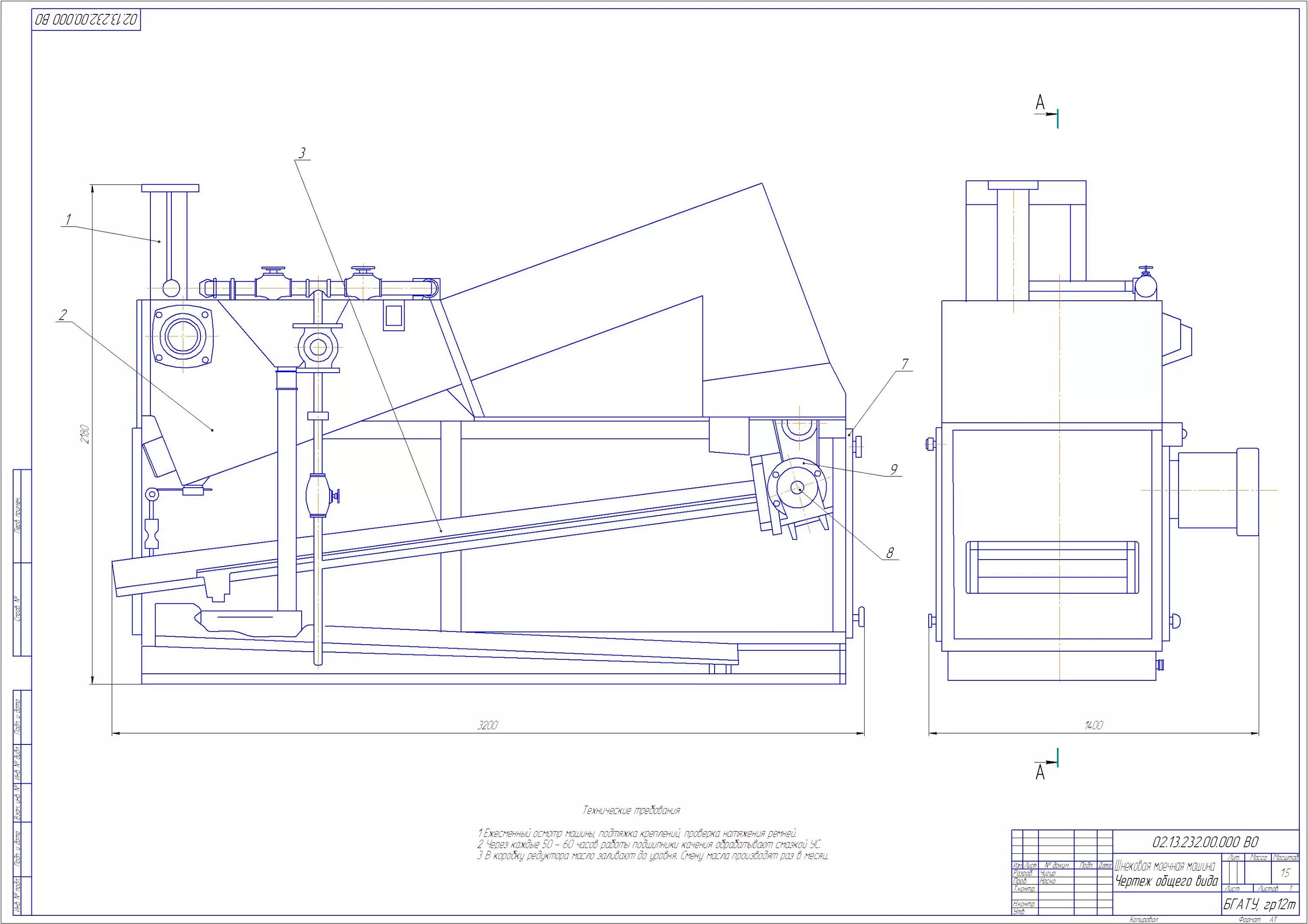Select the developer name 'Чигир'
This screenshot has width=1308, height=924.
click(x=1048, y=873)
